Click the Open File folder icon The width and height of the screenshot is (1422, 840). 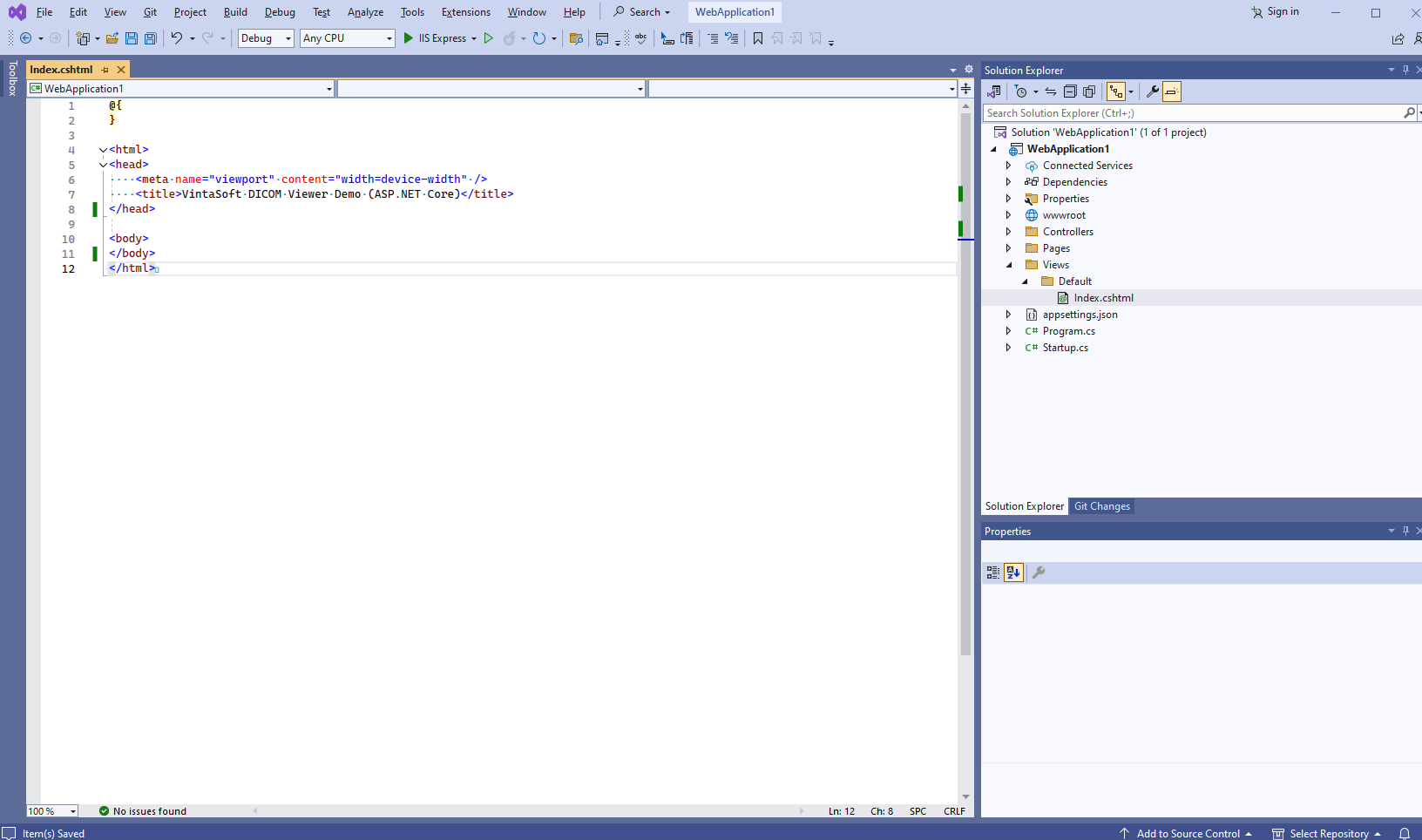(x=112, y=38)
